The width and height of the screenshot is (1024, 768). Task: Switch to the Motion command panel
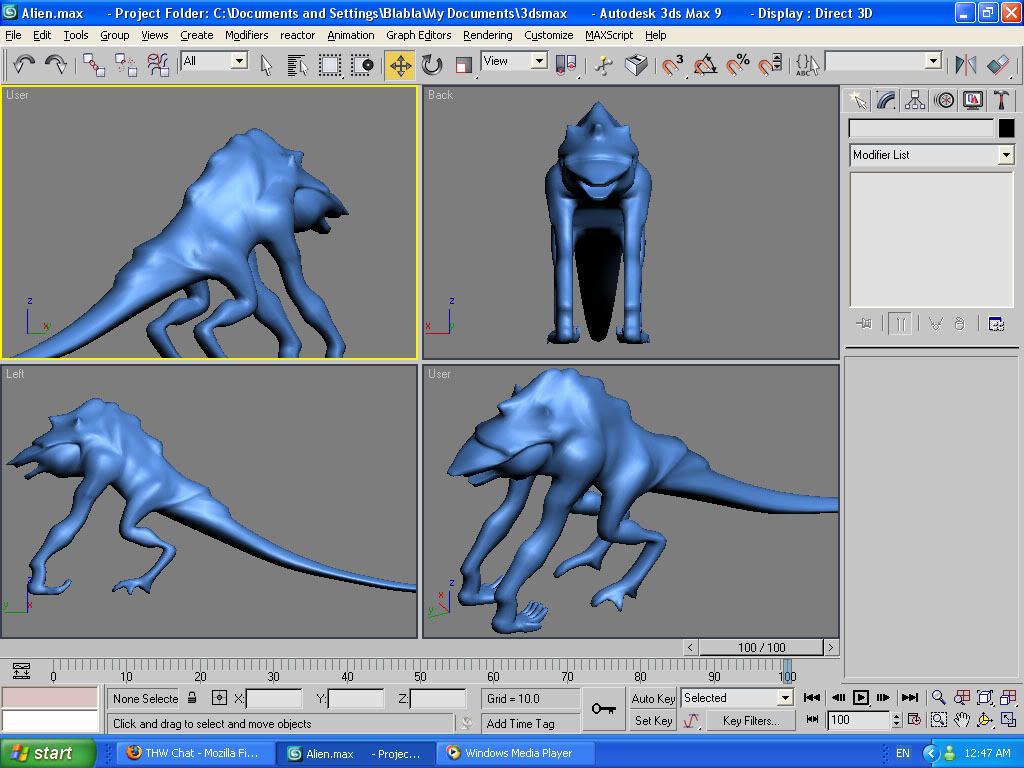(x=944, y=101)
